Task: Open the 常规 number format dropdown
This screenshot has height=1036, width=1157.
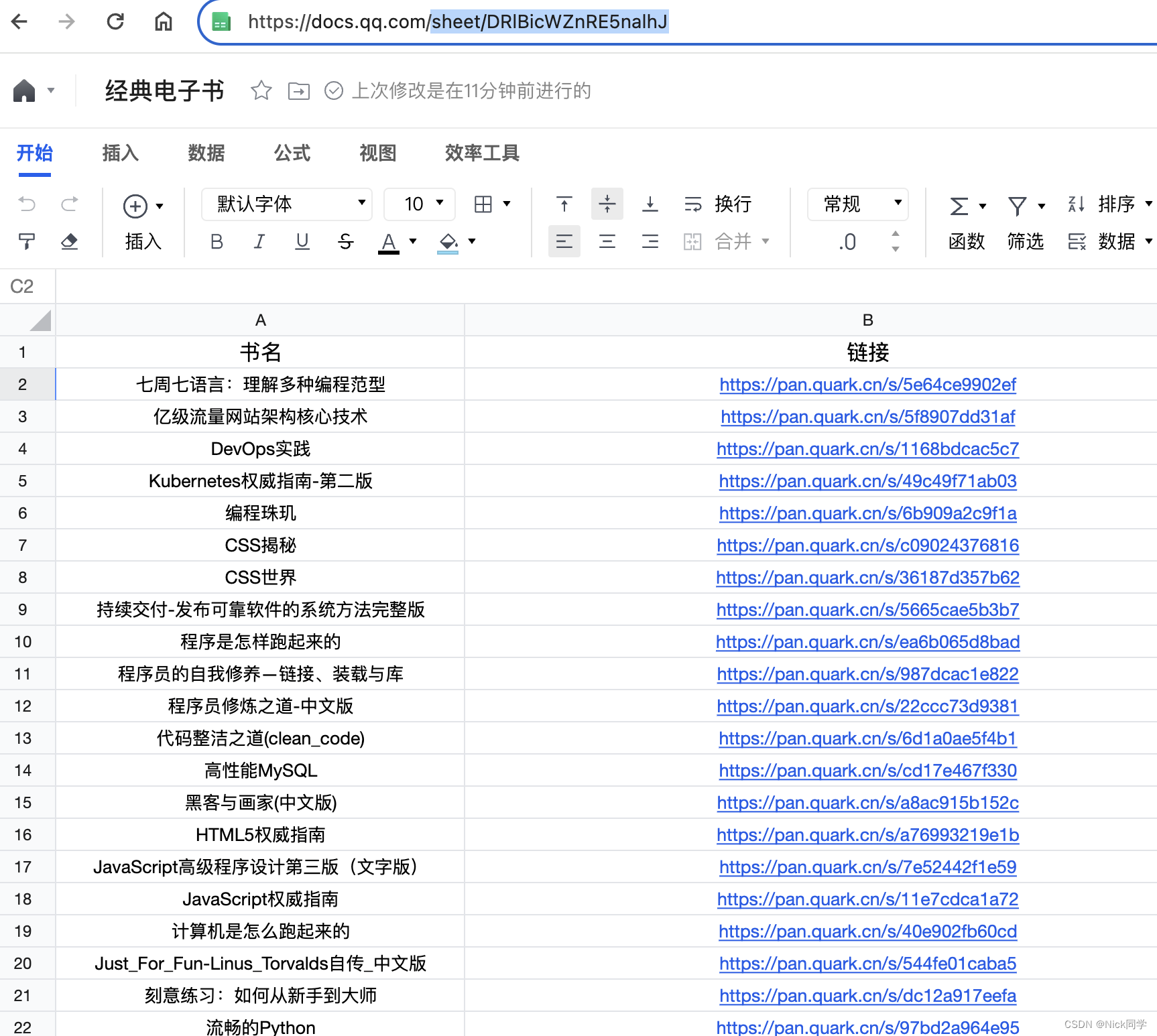Action: (x=858, y=204)
